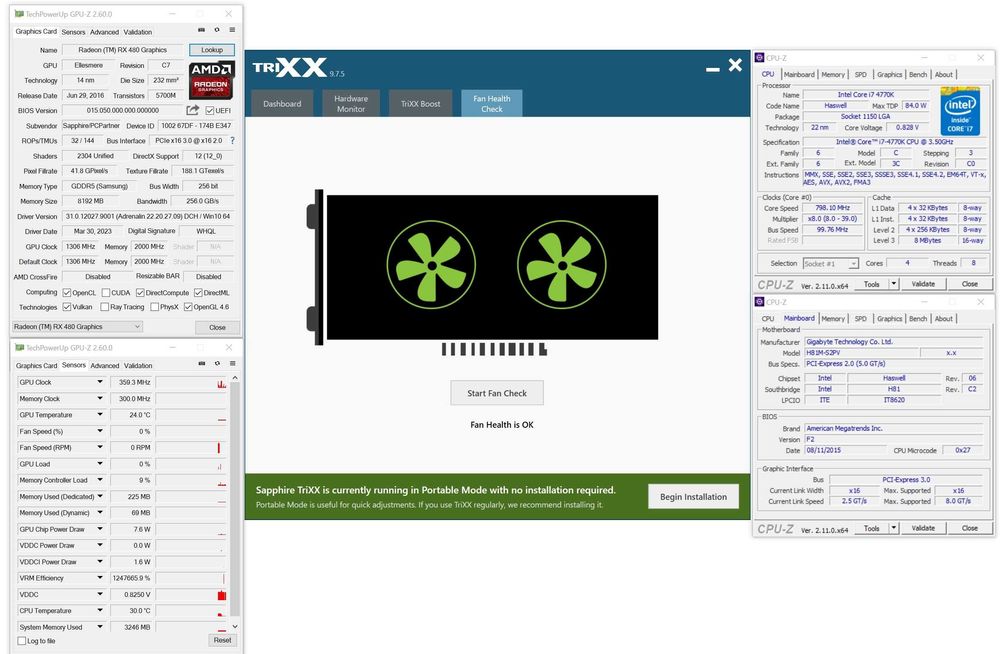This screenshot has height=654, width=1000.
Task: Toggle the PhysX checkbox
Action: [154, 307]
